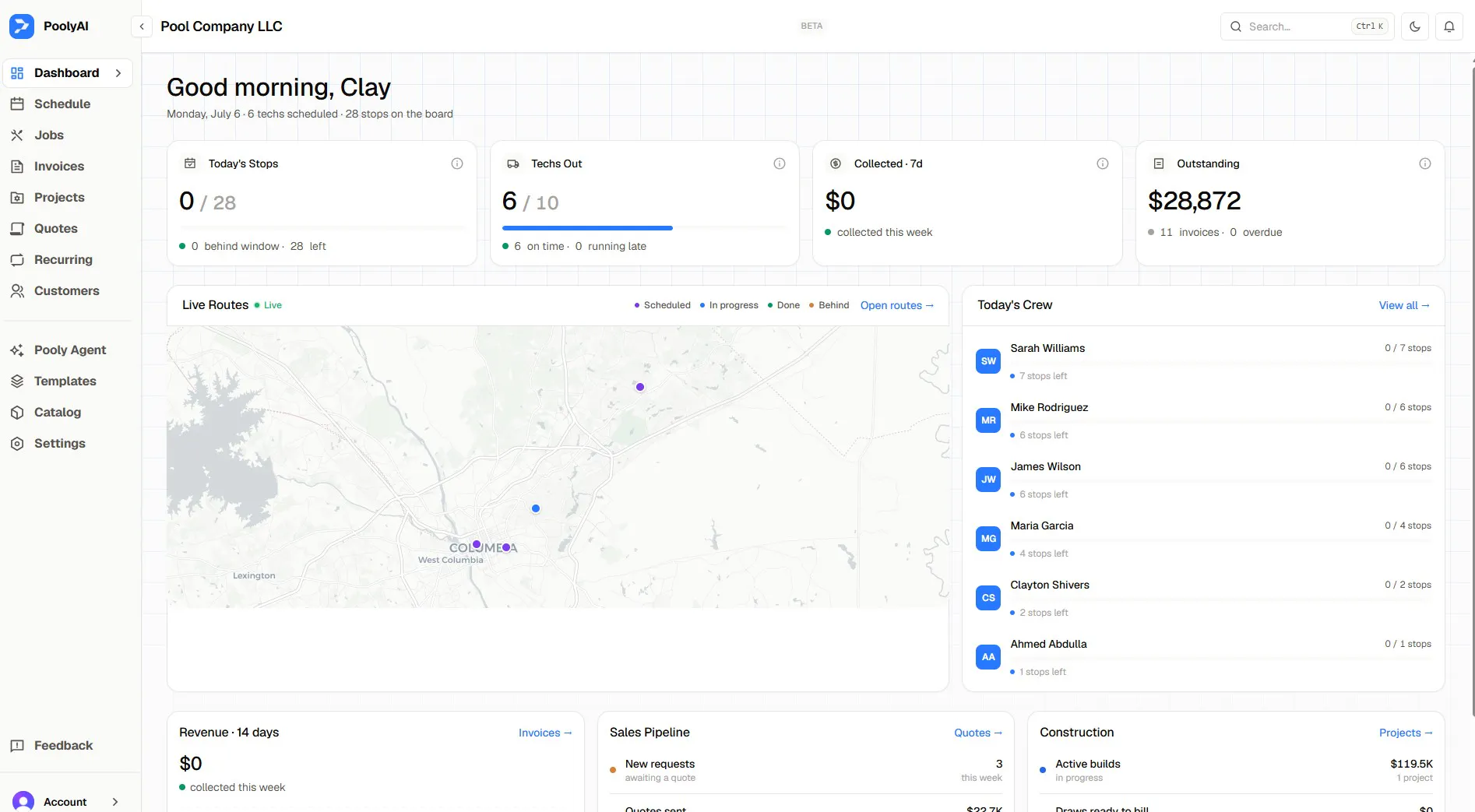Image resolution: width=1475 pixels, height=812 pixels.
Task: Show info for Collected 7d card
Action: 1103,163
